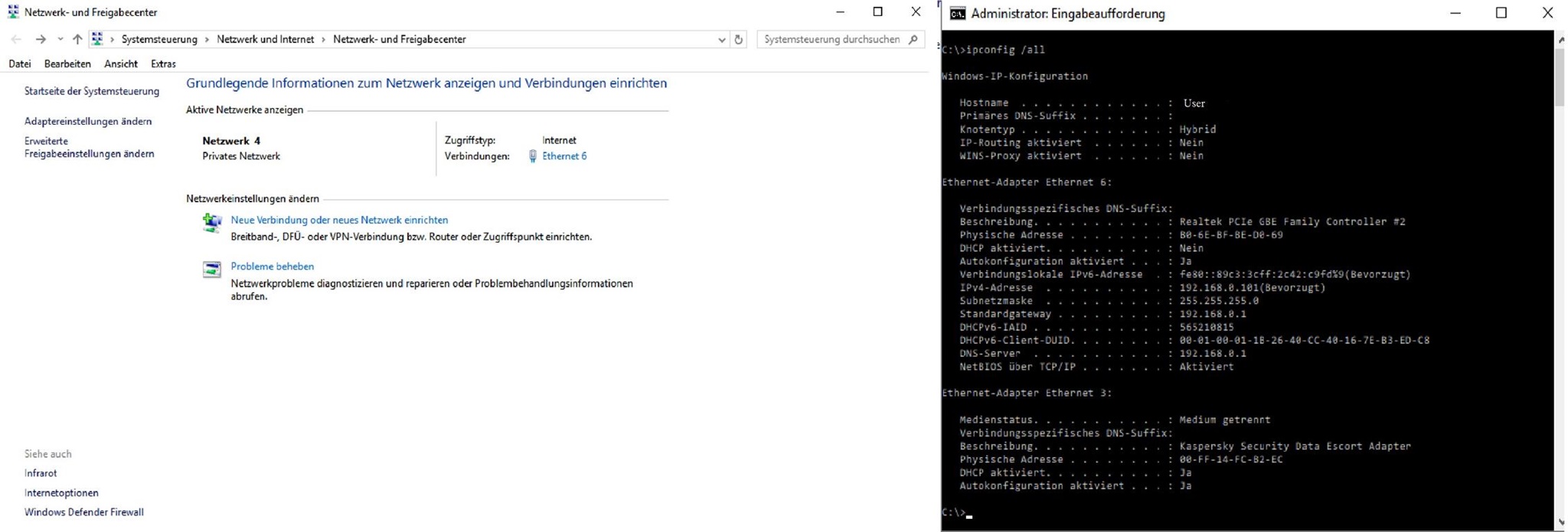Click the Systemsteuerung durchsuchen search field
Viewport: 1568px width, 532px height.
(x=831, y=39)
